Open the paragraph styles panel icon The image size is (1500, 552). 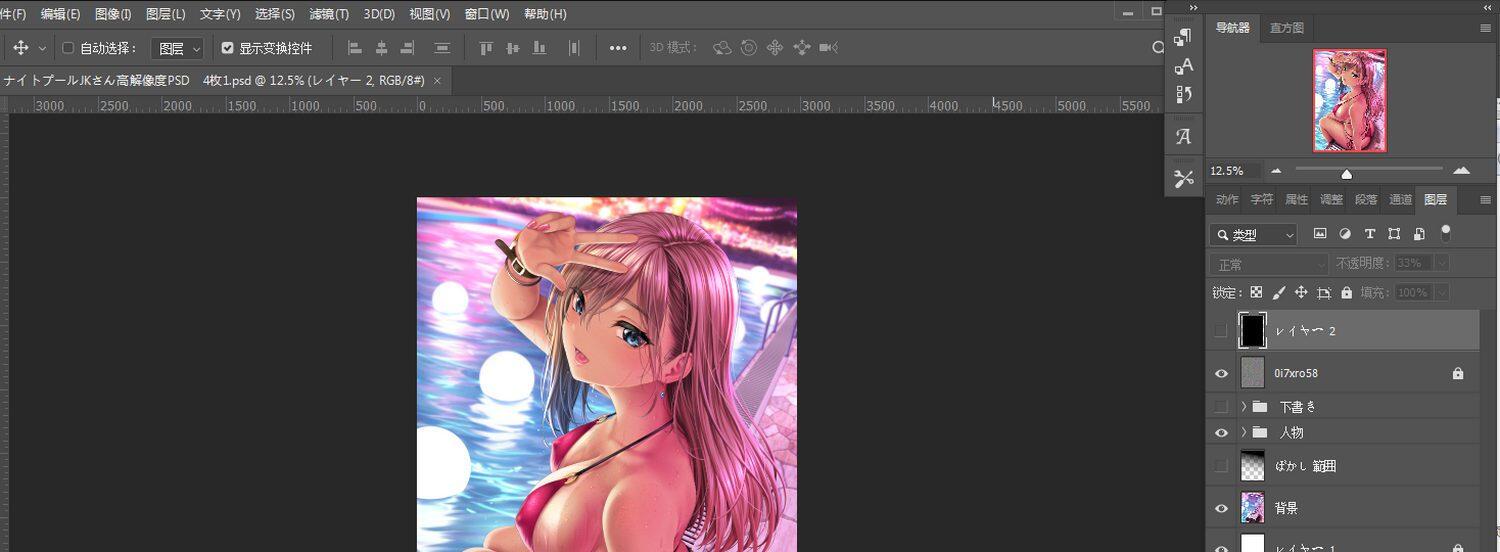point(1184,37)
